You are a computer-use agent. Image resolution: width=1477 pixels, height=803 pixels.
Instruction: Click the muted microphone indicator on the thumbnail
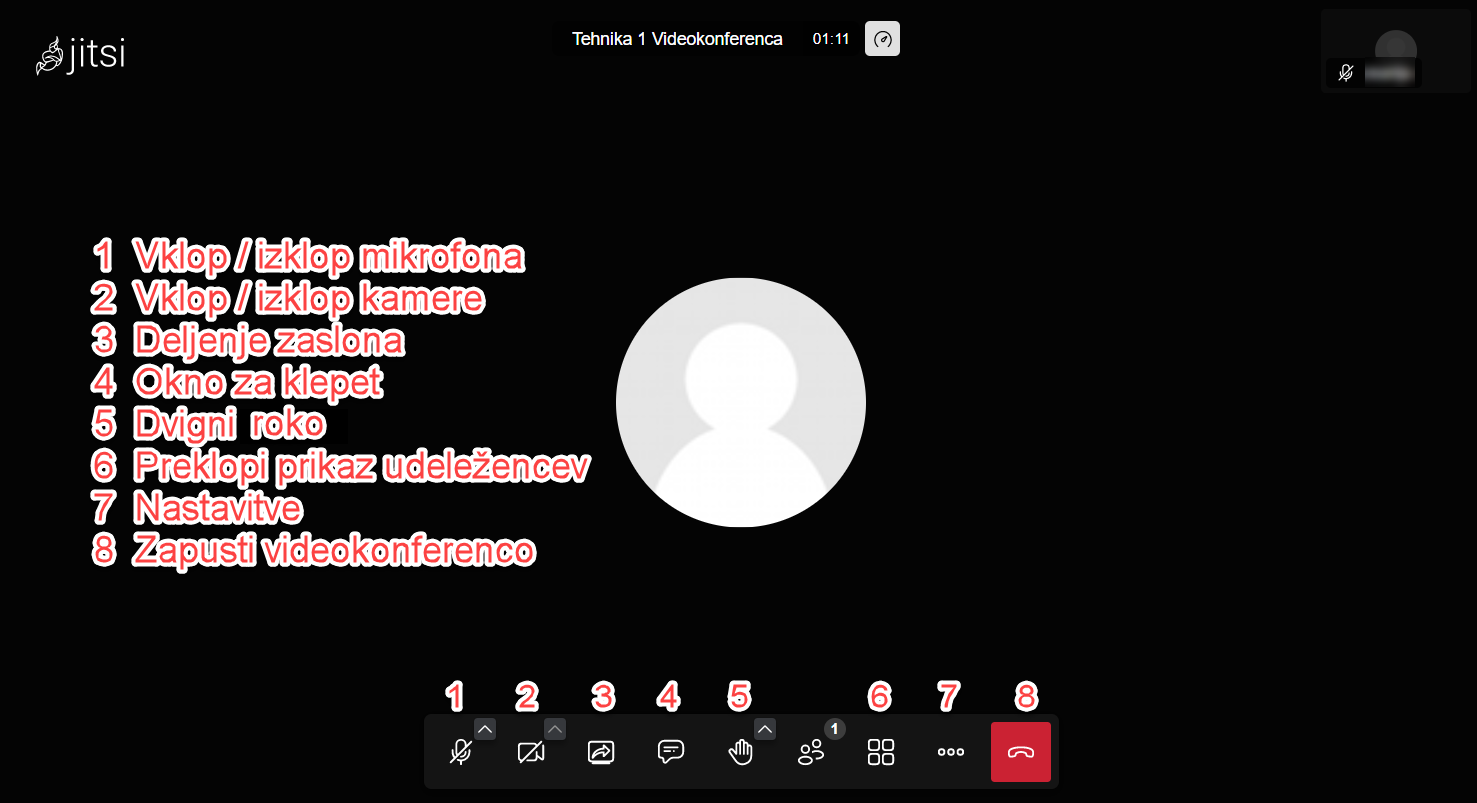coord(1346,73)
